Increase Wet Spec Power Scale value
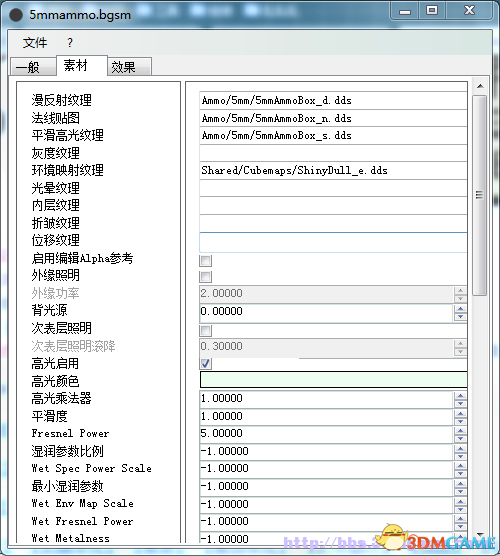 tap(460, 466)
